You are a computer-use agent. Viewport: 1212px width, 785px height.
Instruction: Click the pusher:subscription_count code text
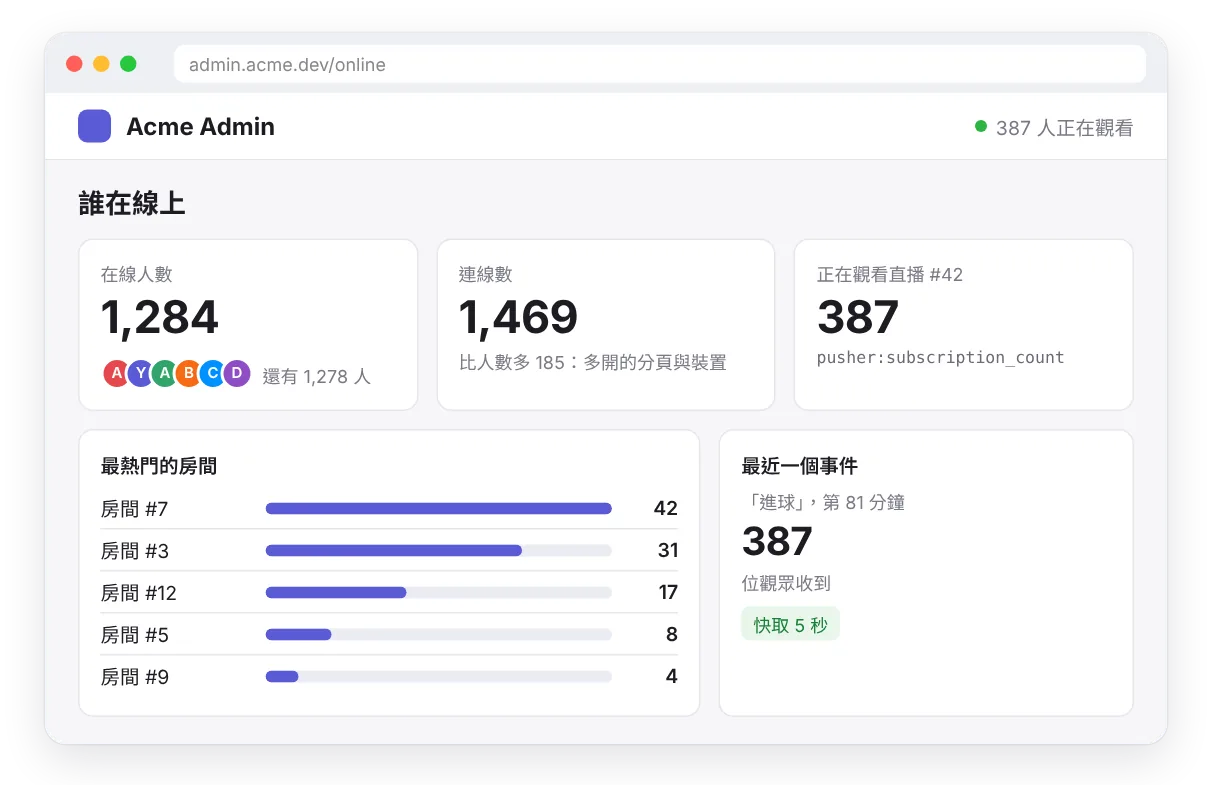pos(940,357)
